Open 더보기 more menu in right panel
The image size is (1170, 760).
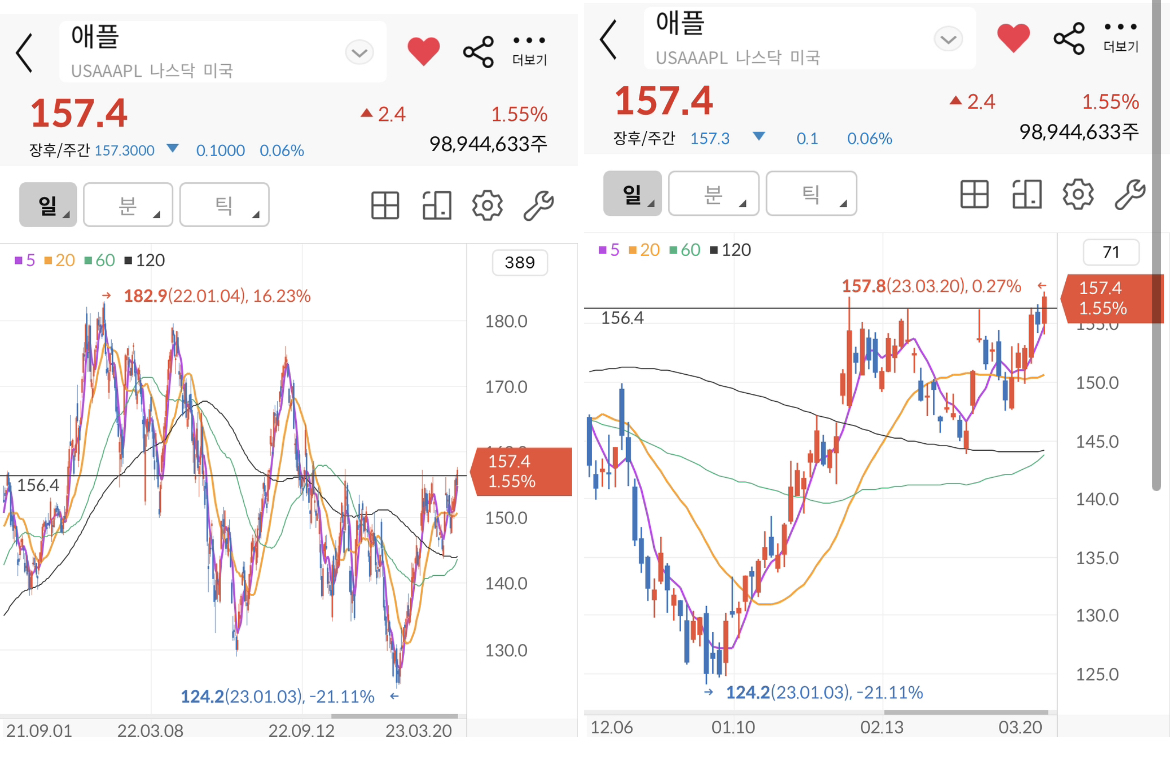pyautogui.click(x=1121, y=37)
